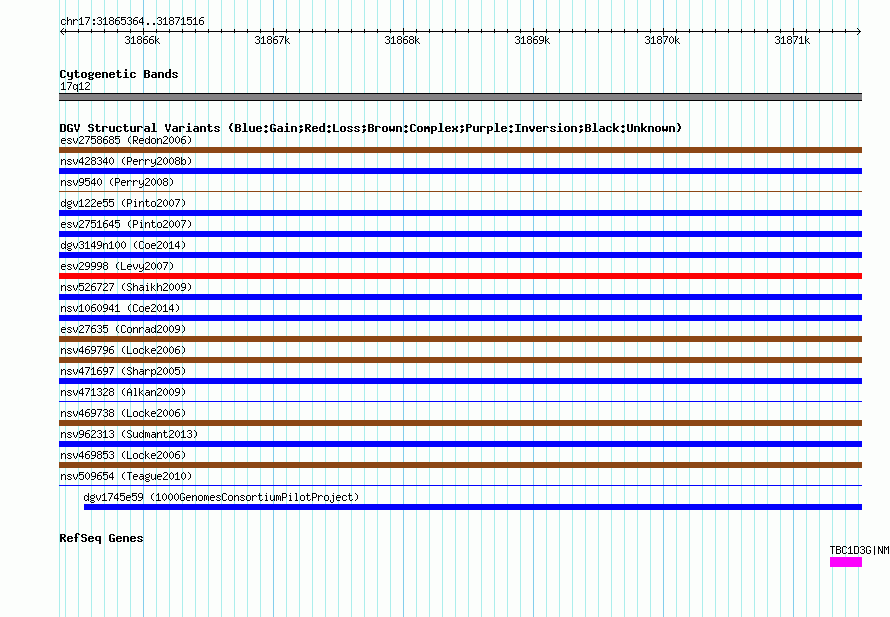The image size is (890, 617).
Task: Click nsv469853 (Locke2006) variant label
Action: point(123,455)
